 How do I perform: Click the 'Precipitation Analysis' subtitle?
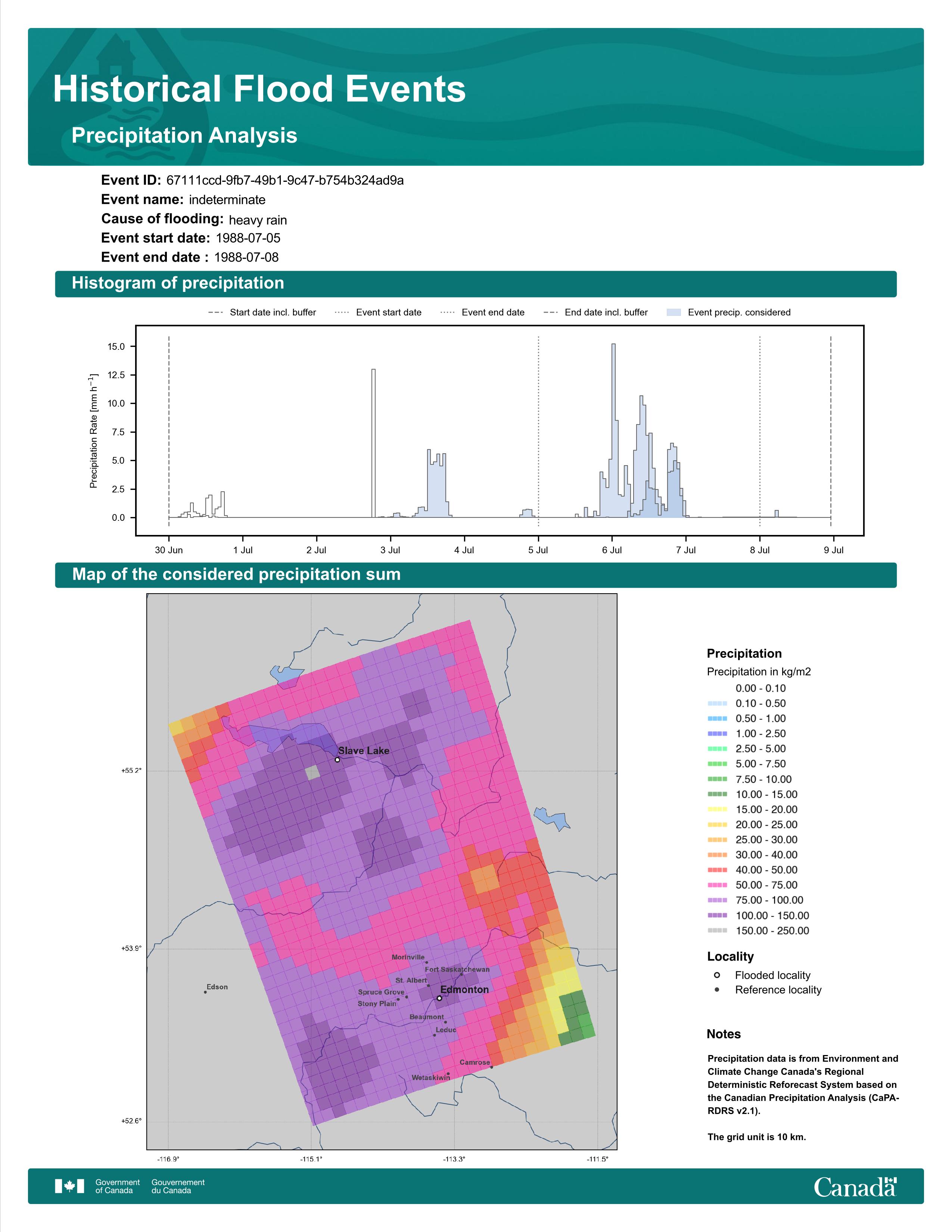184,136
